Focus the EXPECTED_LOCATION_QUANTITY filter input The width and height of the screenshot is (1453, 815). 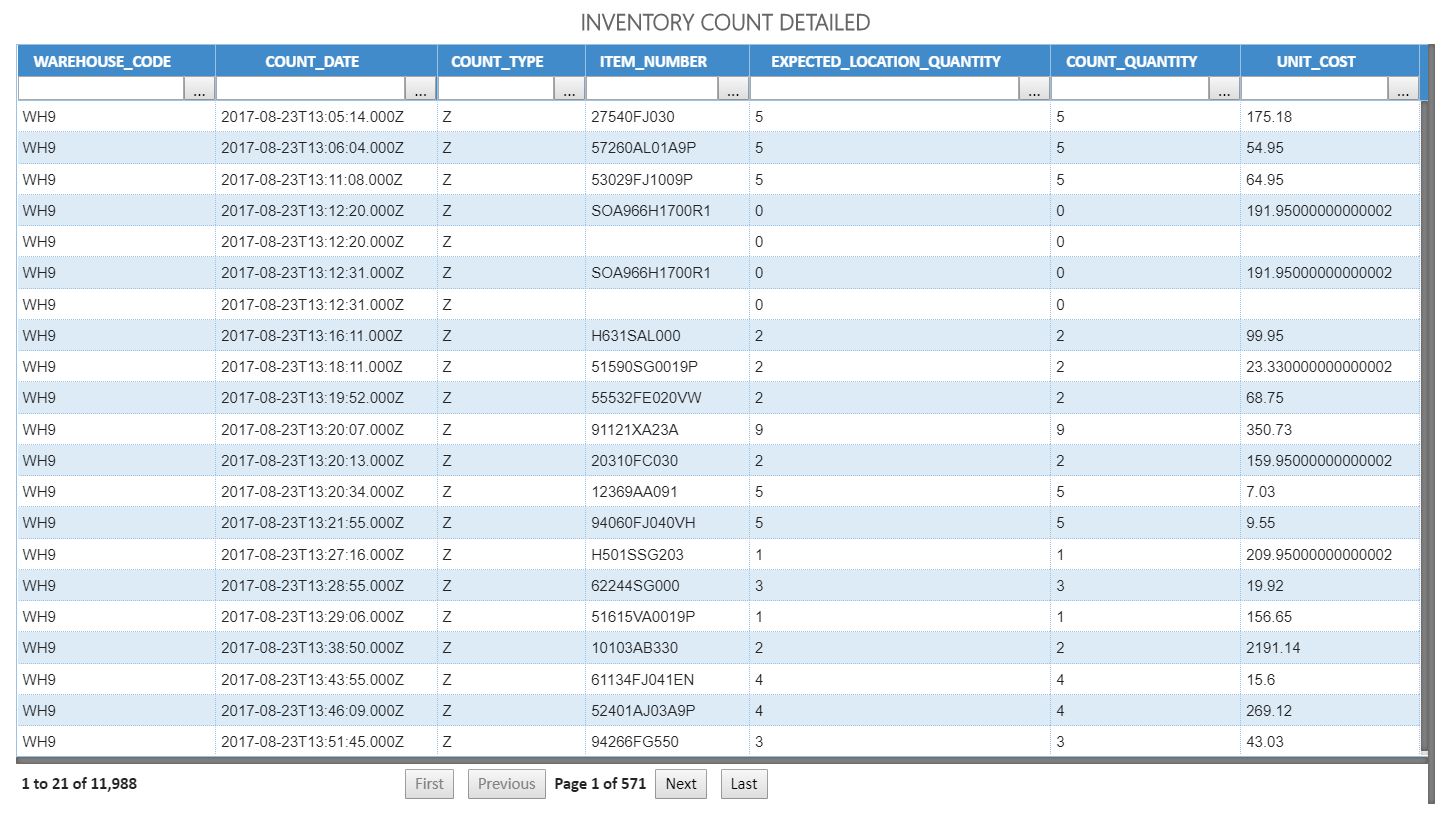[x=884, y=90]
